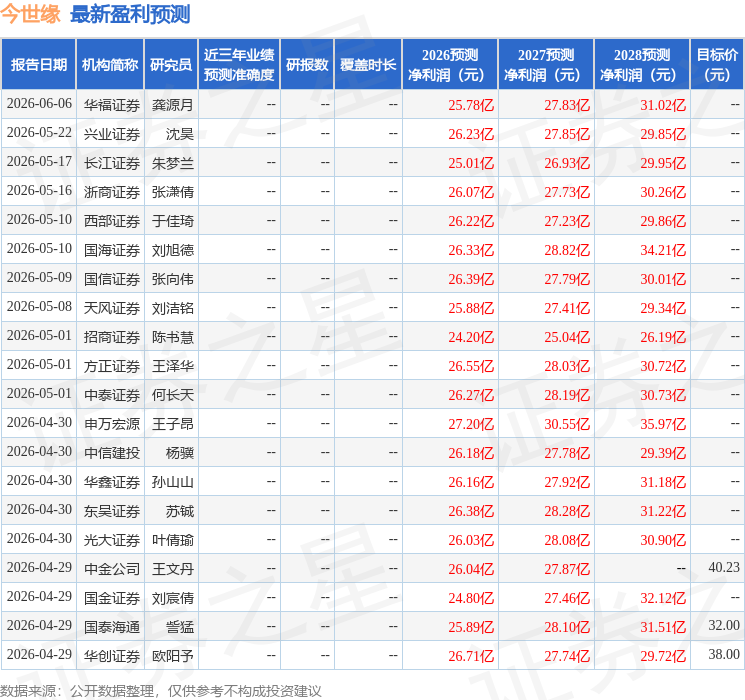
Task: Click the 研究员 column header
Action: click(171, 65)
